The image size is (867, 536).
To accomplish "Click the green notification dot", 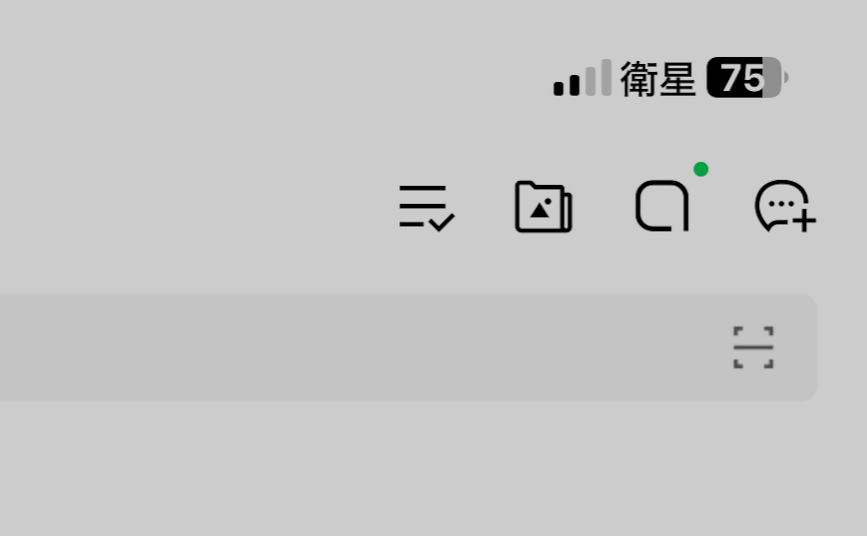I will point(701,169).
